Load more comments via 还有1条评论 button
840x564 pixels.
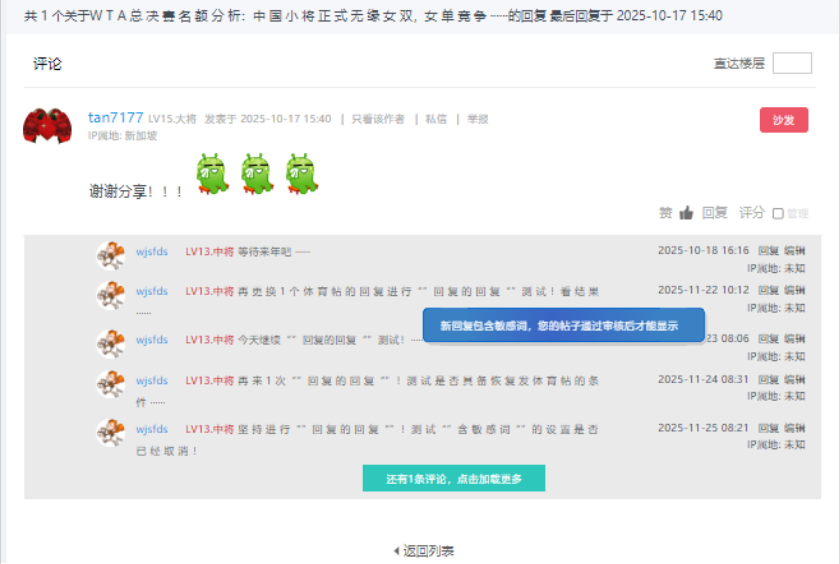pos(454,478)
